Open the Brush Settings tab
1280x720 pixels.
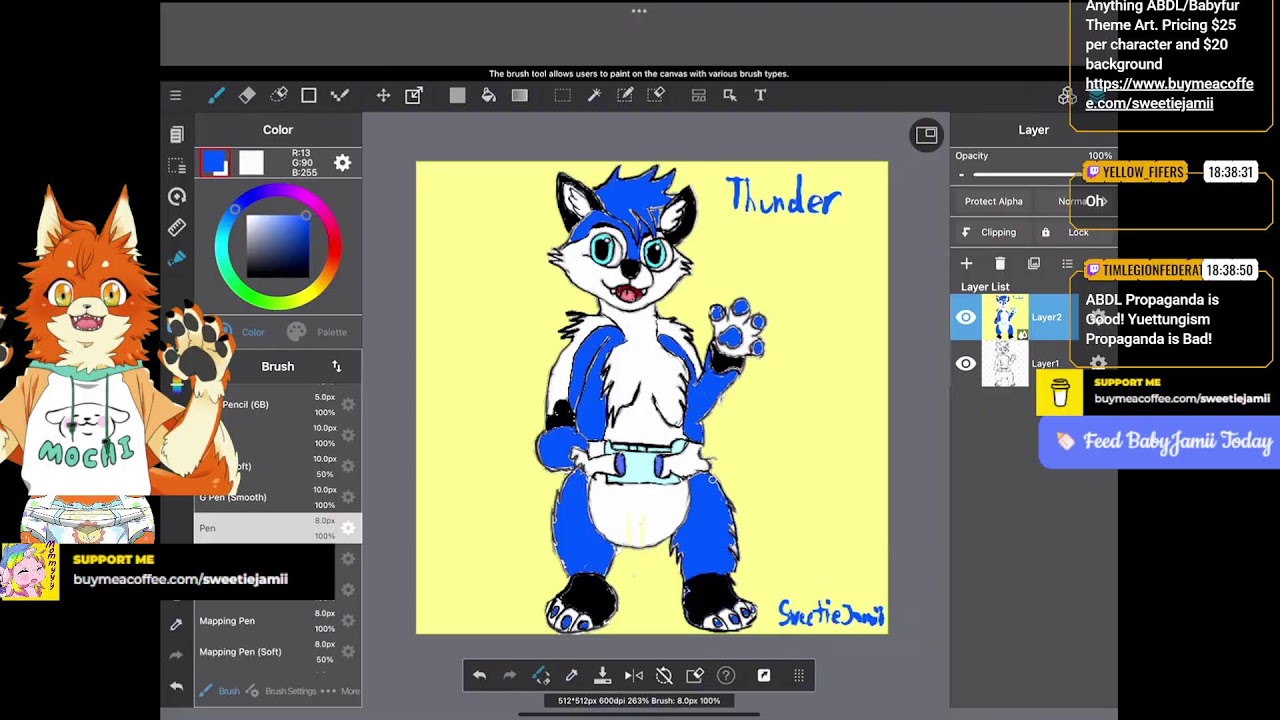pyautogui.click(x=281, y=691)
